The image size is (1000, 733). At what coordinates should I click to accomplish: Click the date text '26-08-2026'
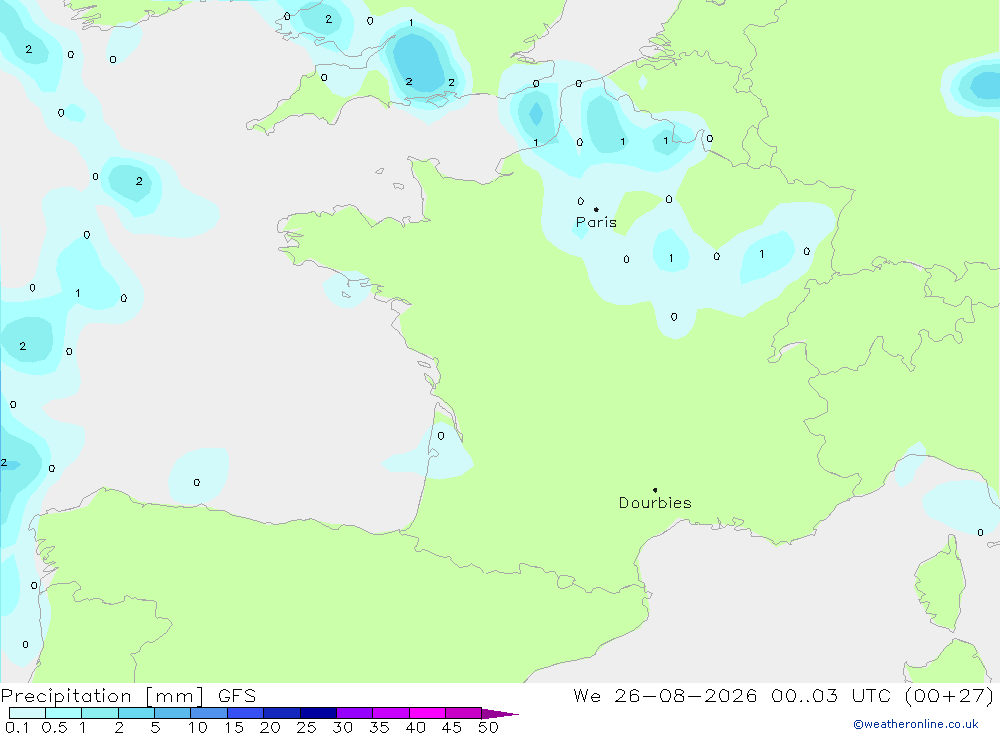pos(686,696)
